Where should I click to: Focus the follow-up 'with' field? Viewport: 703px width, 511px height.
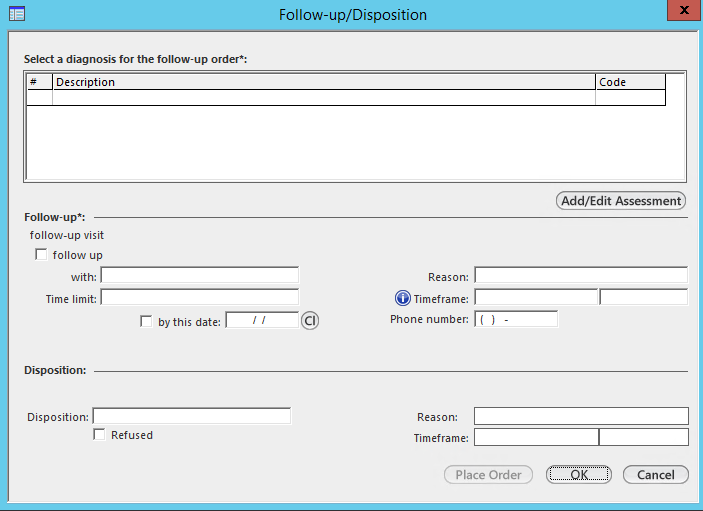point(200,275)
